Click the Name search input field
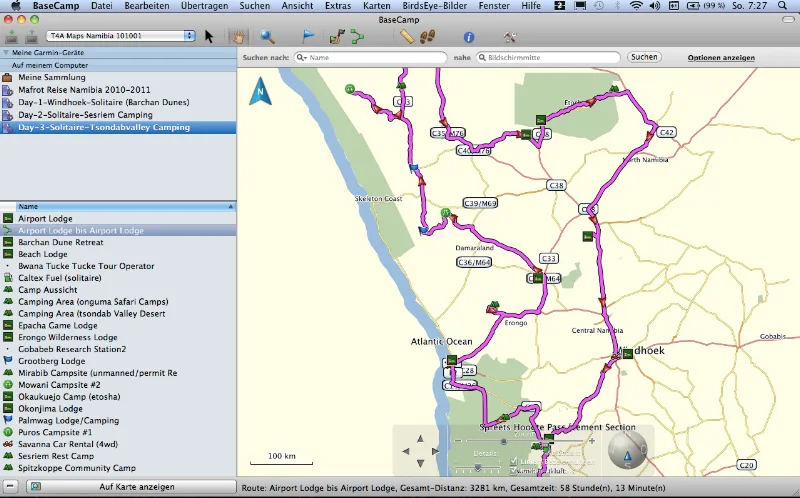800x498 pixels. (370, 58)
